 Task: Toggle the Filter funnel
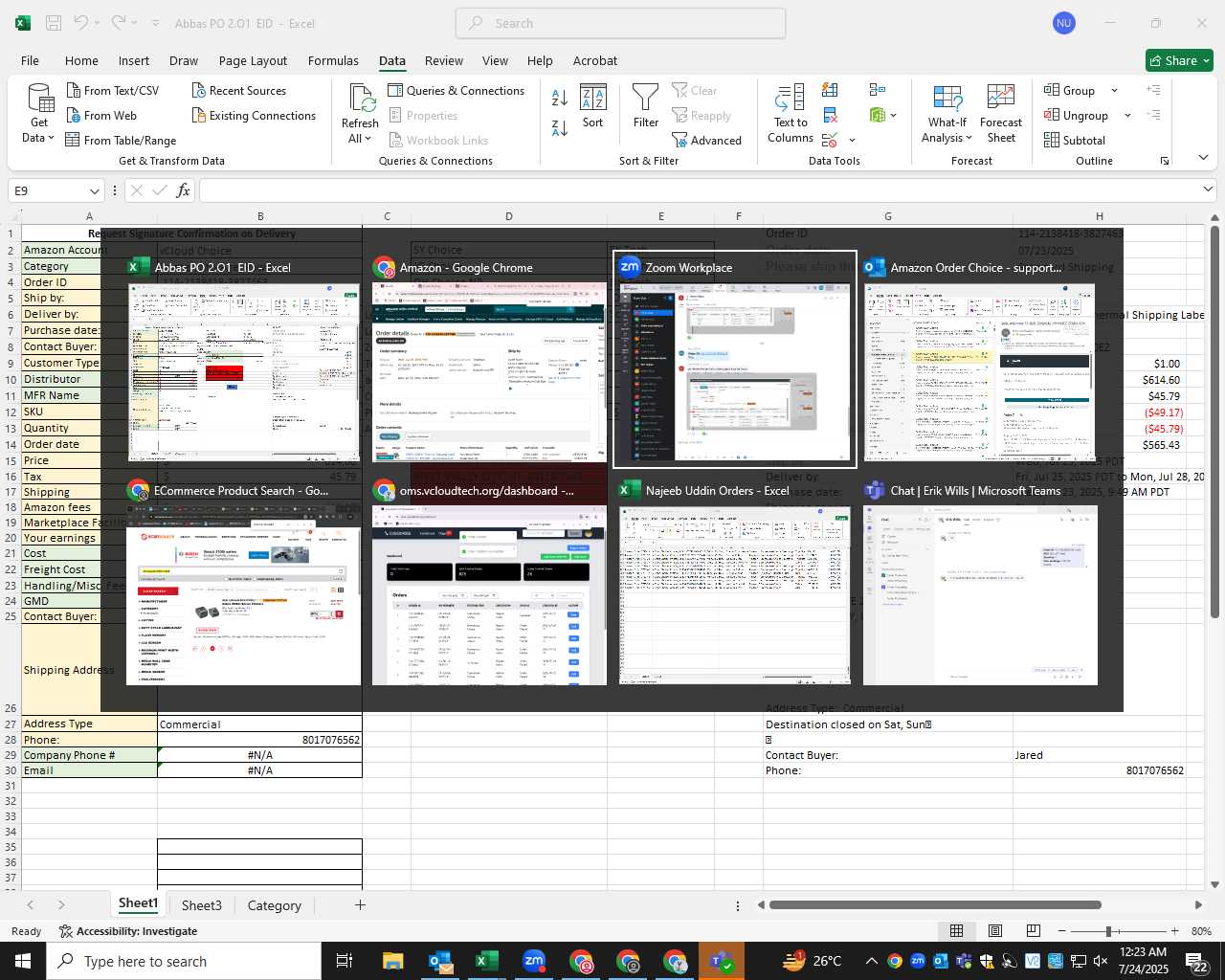(x=646, y=106)
